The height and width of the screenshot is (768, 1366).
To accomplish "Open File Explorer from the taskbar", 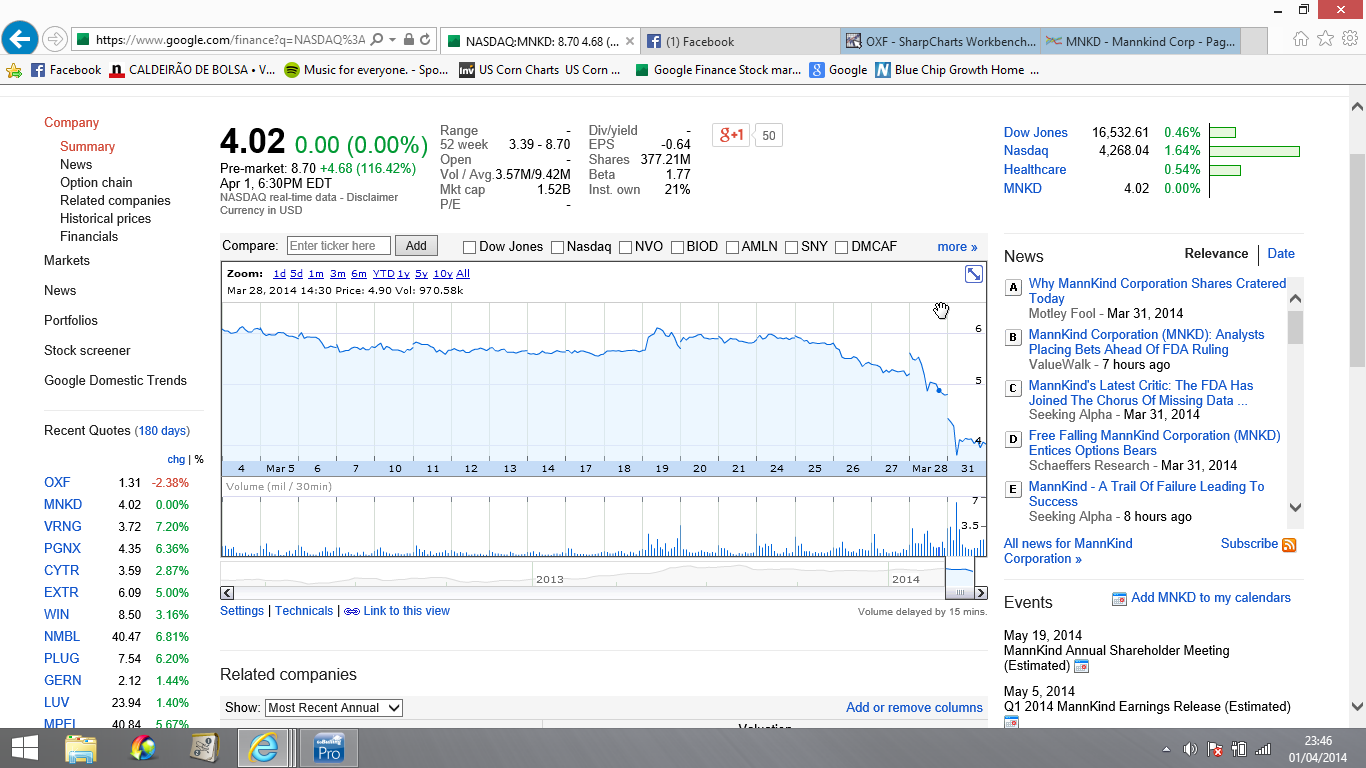I will [81, 748].
